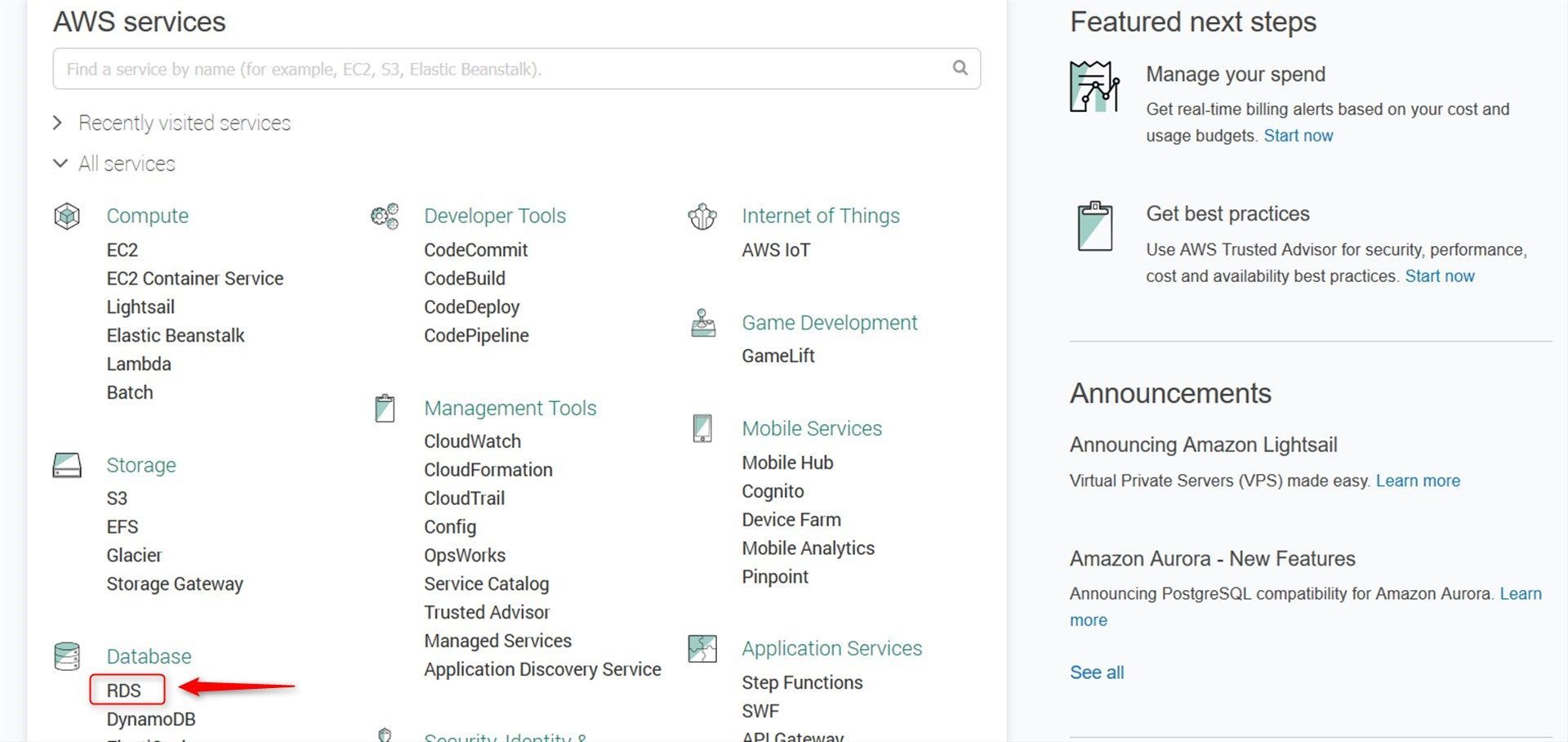Click Start now under Manage your spend
The width and height of the screenshot is (1568, 742).
1298,136
